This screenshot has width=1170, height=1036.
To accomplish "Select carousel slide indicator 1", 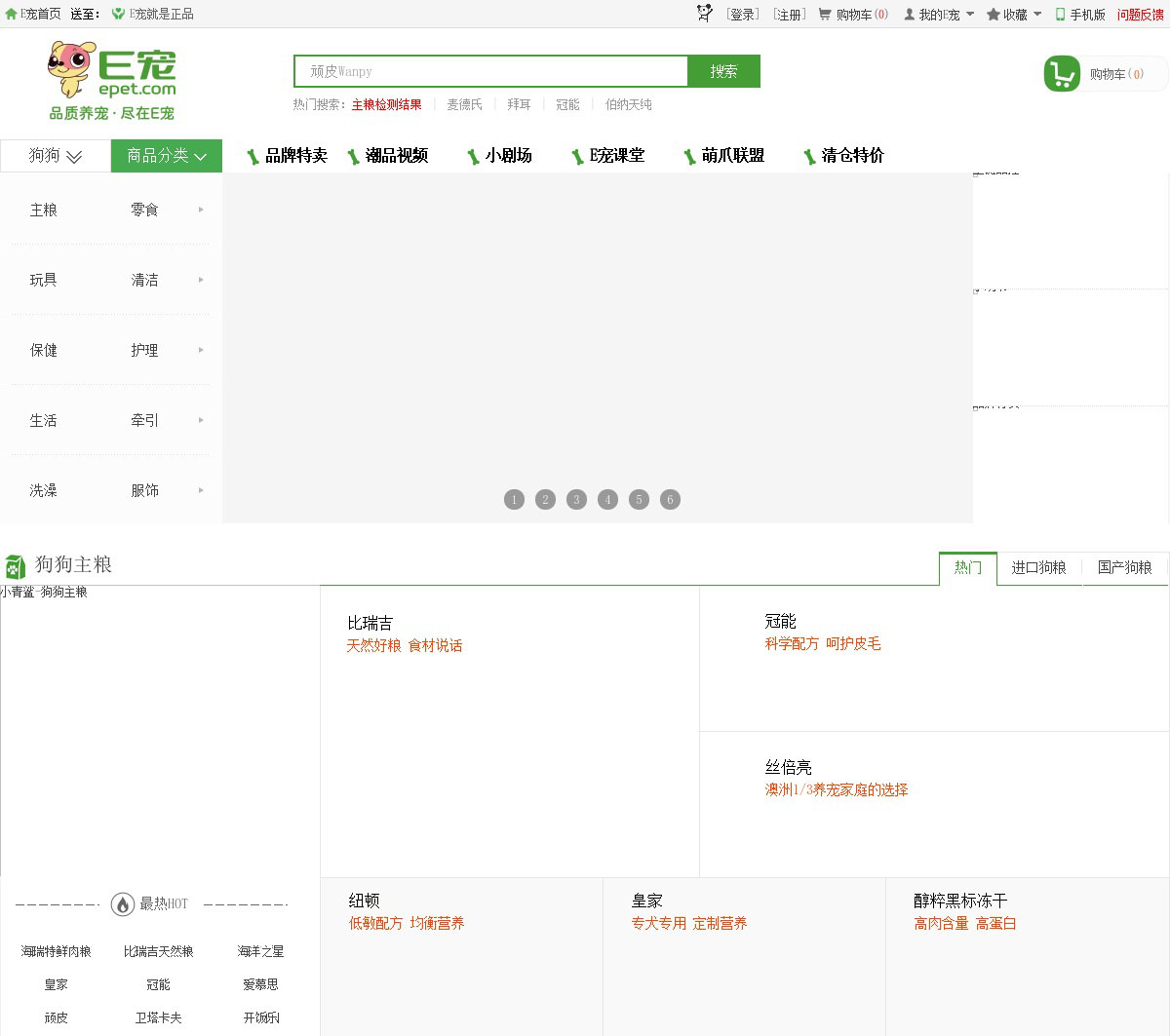I will [x=514, y=500].
